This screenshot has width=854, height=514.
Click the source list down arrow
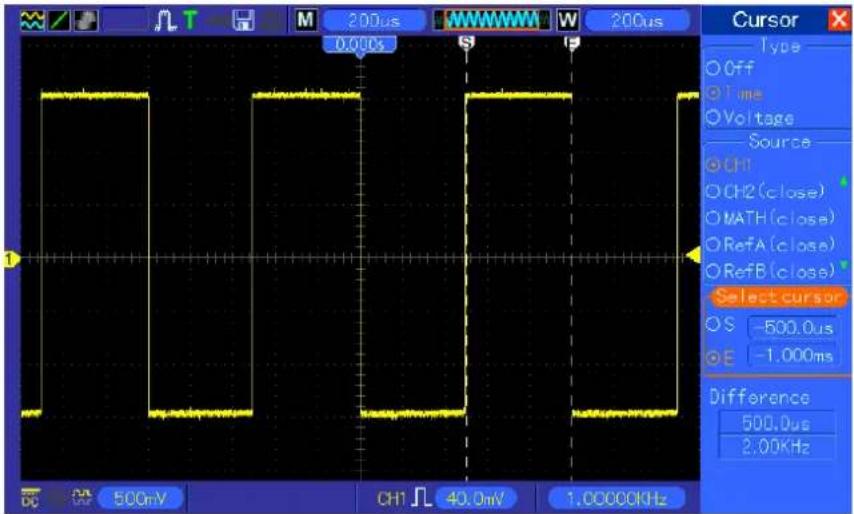[x=844, y=265]
